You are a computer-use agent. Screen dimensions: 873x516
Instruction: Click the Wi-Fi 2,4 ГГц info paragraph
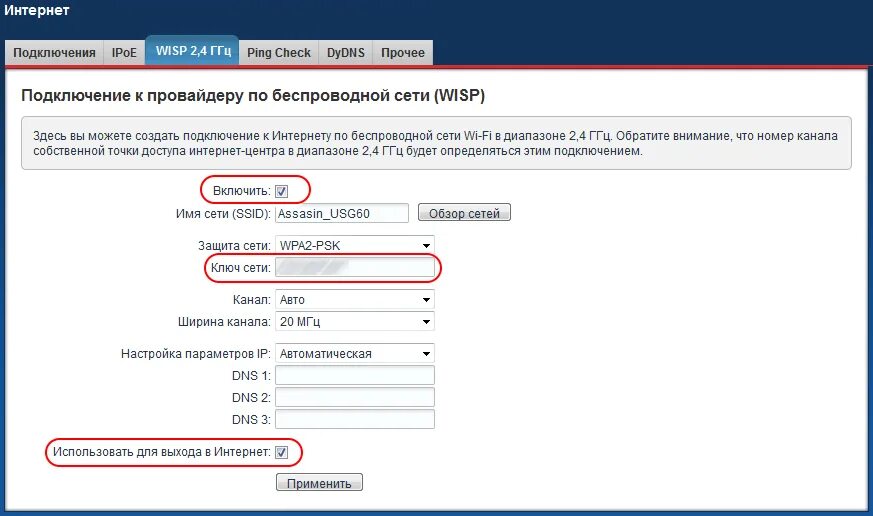click(x=436, y=143)
